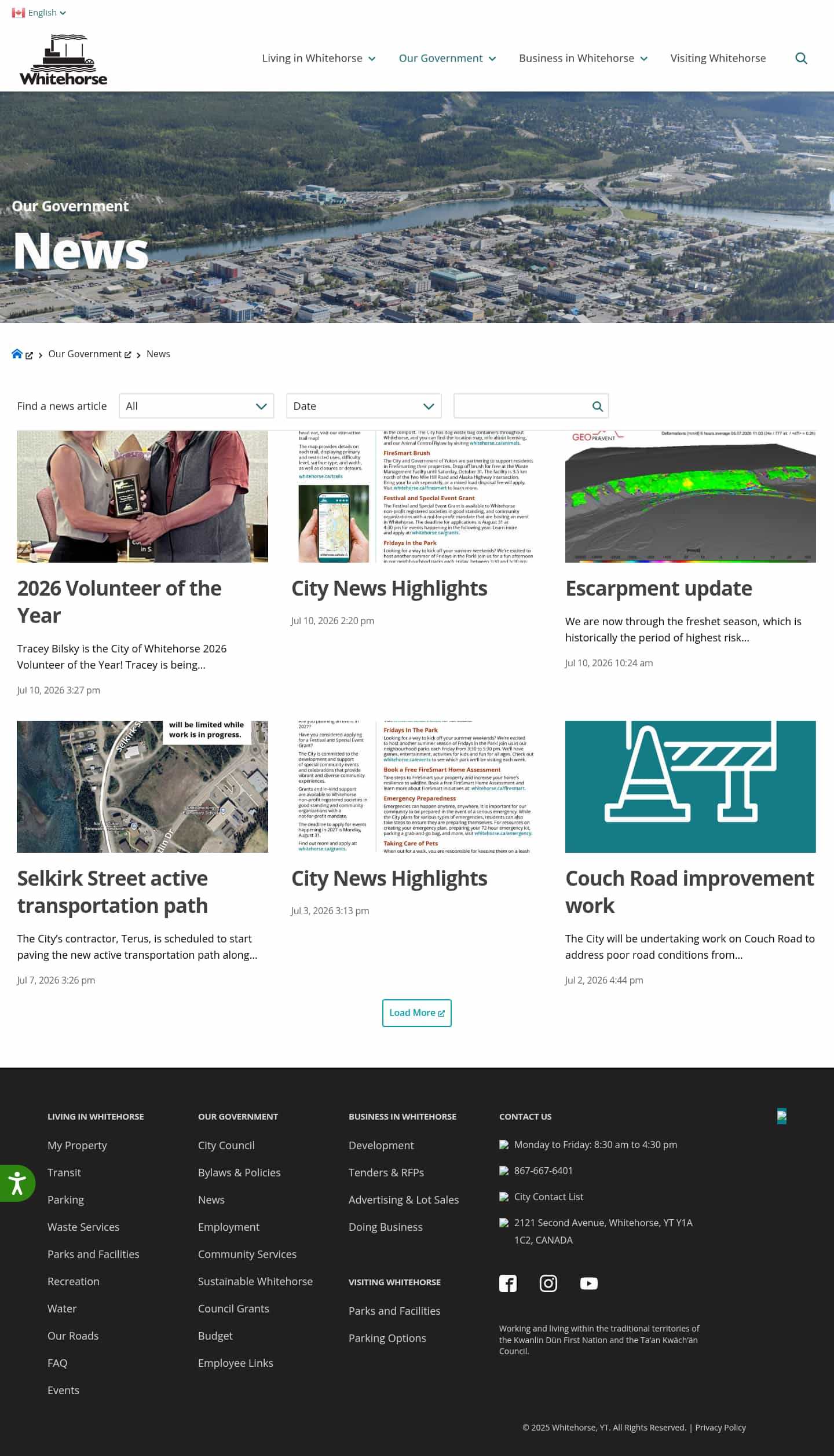Open the Jul 10 City News Highlights thumbnail
The width and height of the screenshot is (834, 1456).
pyautogui.click(x=416, y=496)
